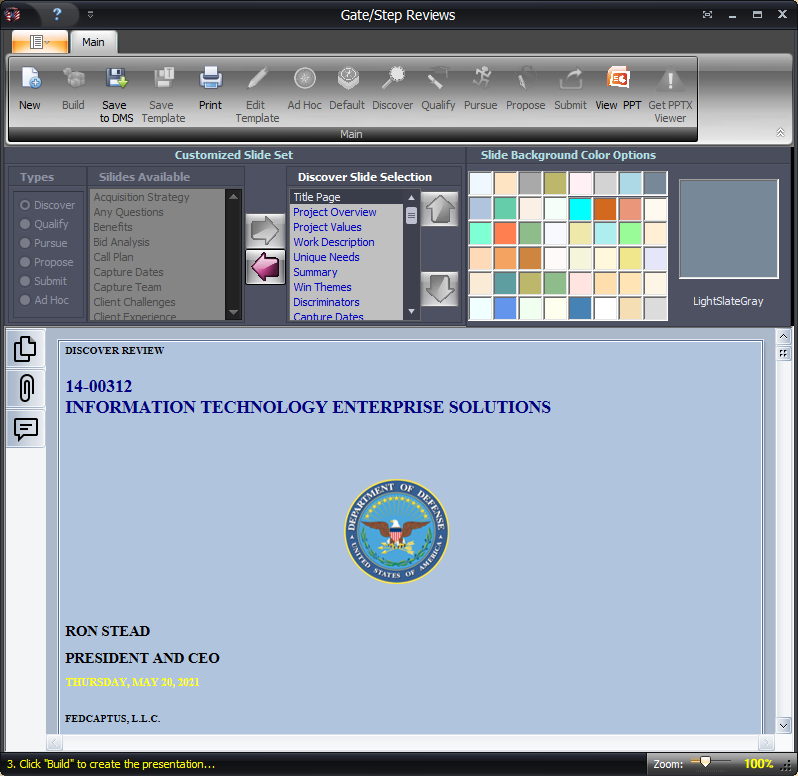Switch to the Main ribbon tab
The width and height of the screenshot is (798, 776).
pos(93,42)
